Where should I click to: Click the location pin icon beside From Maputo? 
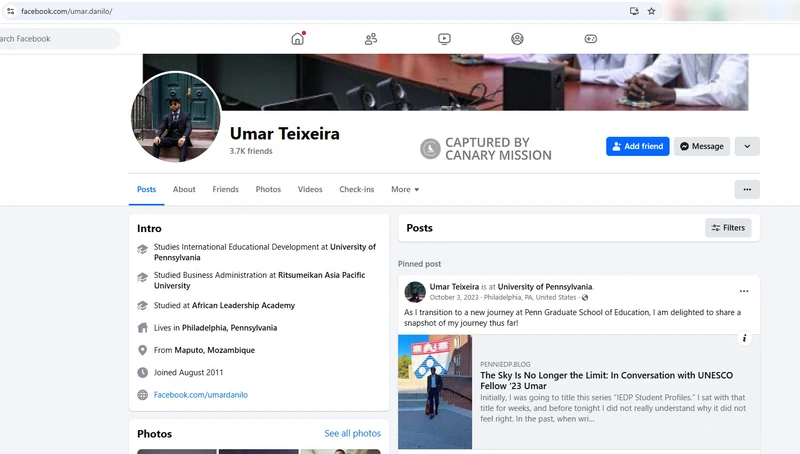pyautogui.click(x=142, y=350)
